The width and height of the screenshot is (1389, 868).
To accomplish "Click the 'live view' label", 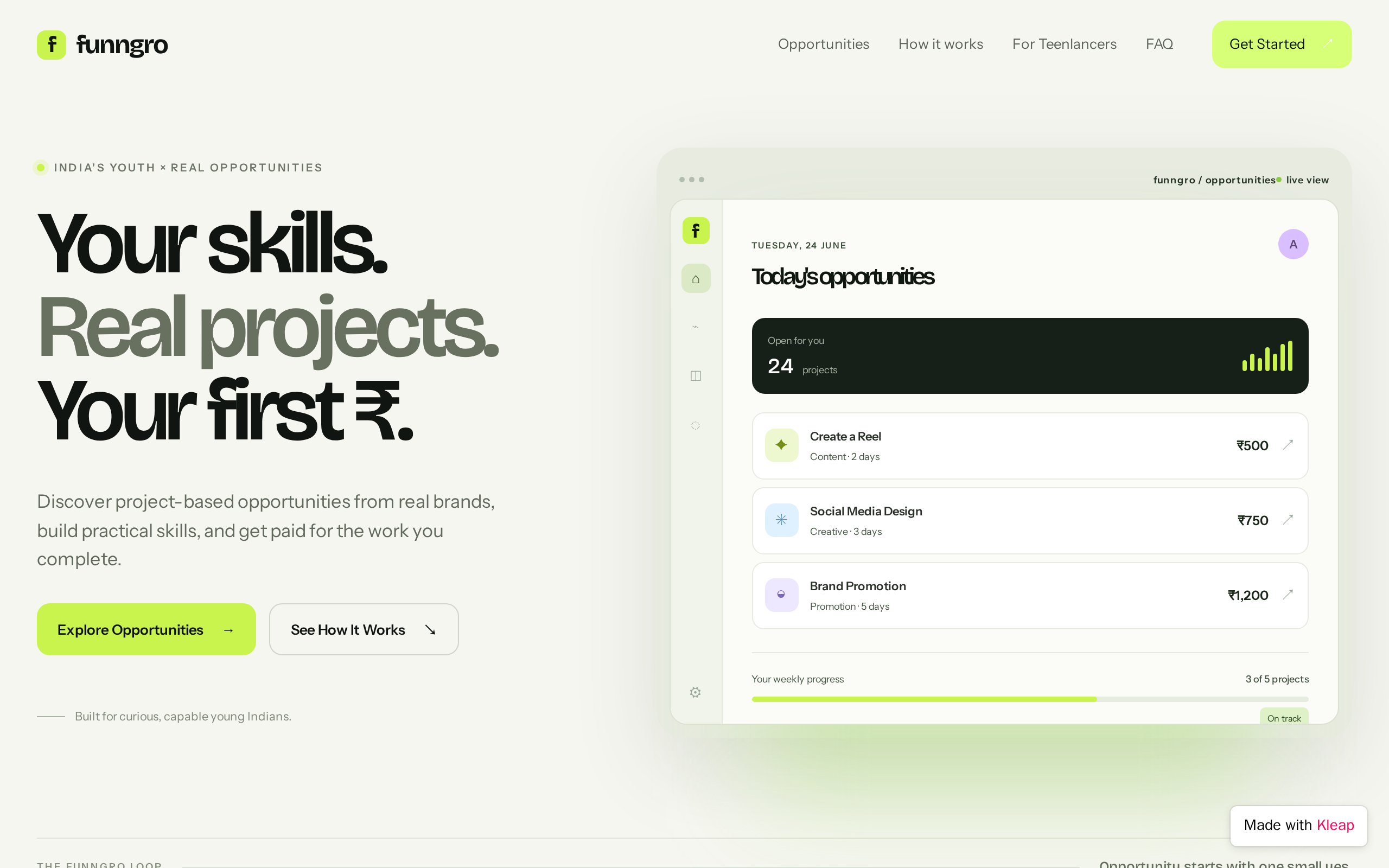I will [x=1307, y=180].
